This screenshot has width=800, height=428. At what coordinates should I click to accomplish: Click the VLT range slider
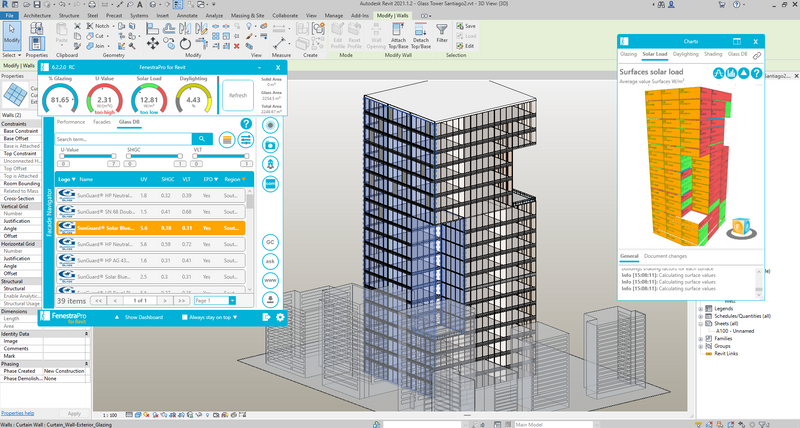221,156
